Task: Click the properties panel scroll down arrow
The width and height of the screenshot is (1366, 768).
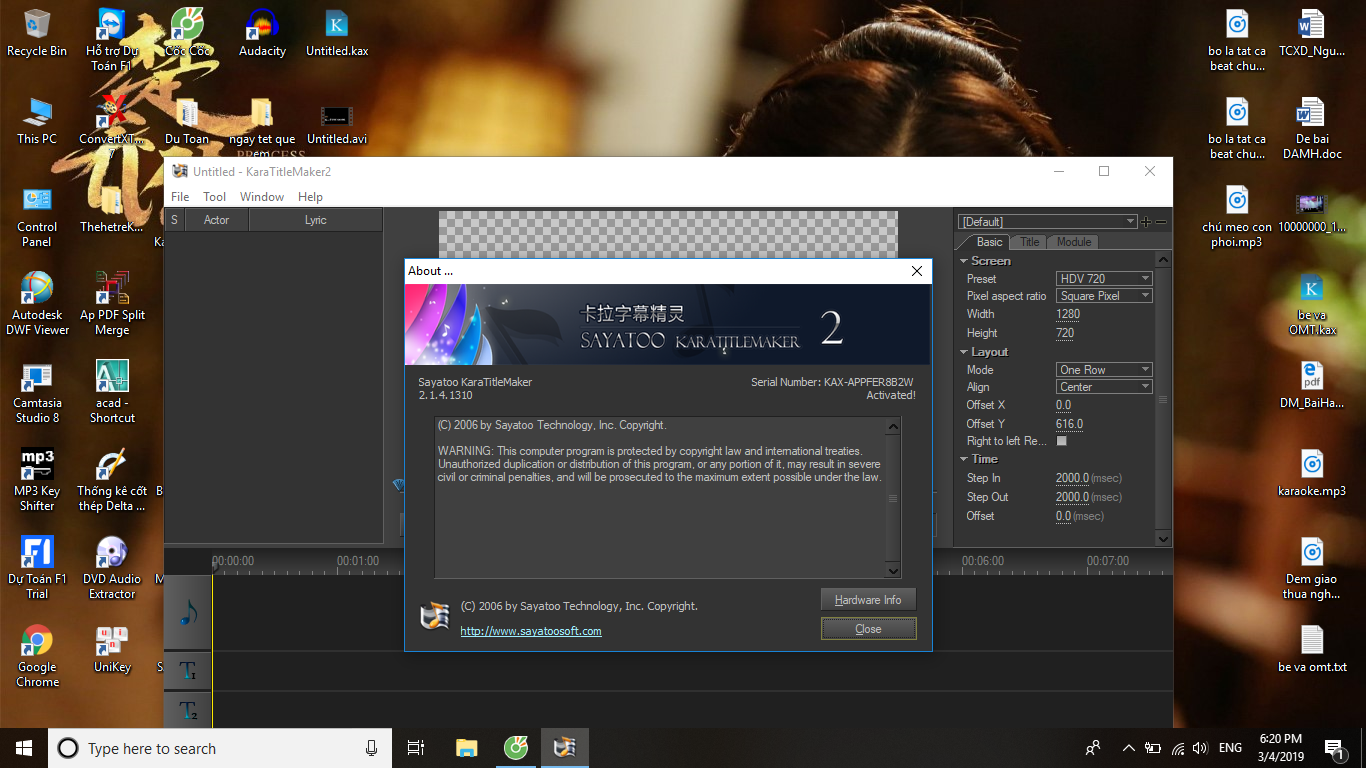Action: point(1162,539)
